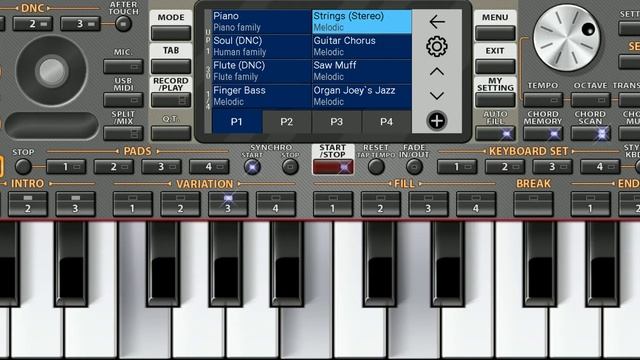Select KEYBOARD SET 1
640x360 pixels.
click(457, 167)
